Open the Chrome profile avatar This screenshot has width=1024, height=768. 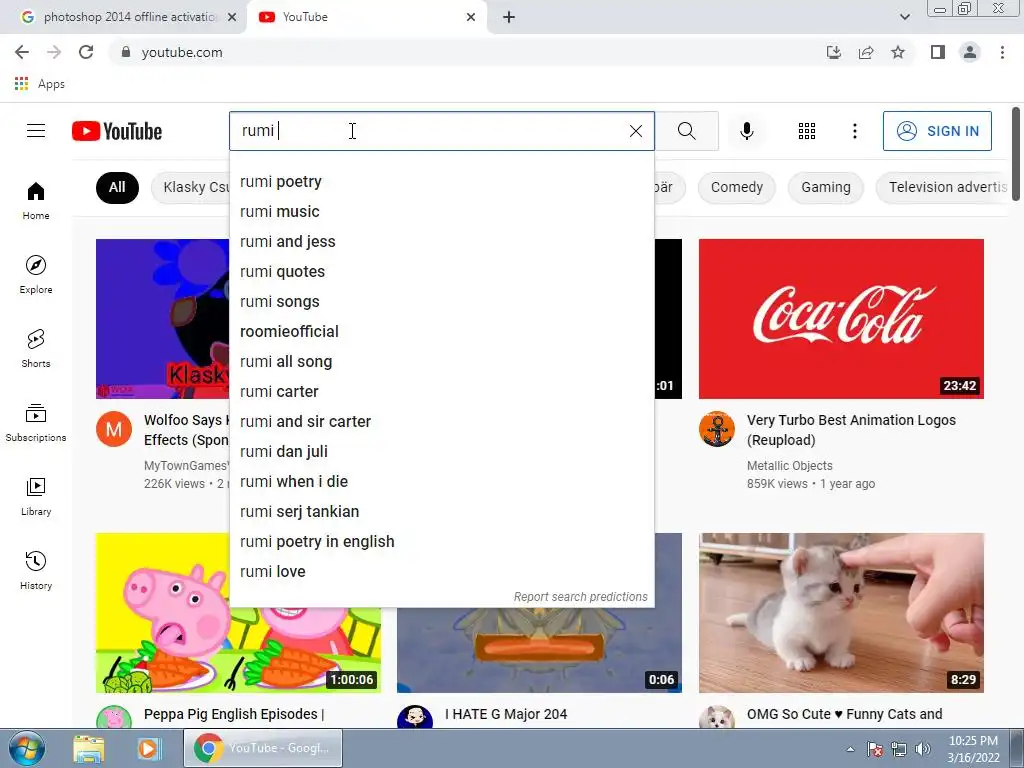(x=970, y=52)
